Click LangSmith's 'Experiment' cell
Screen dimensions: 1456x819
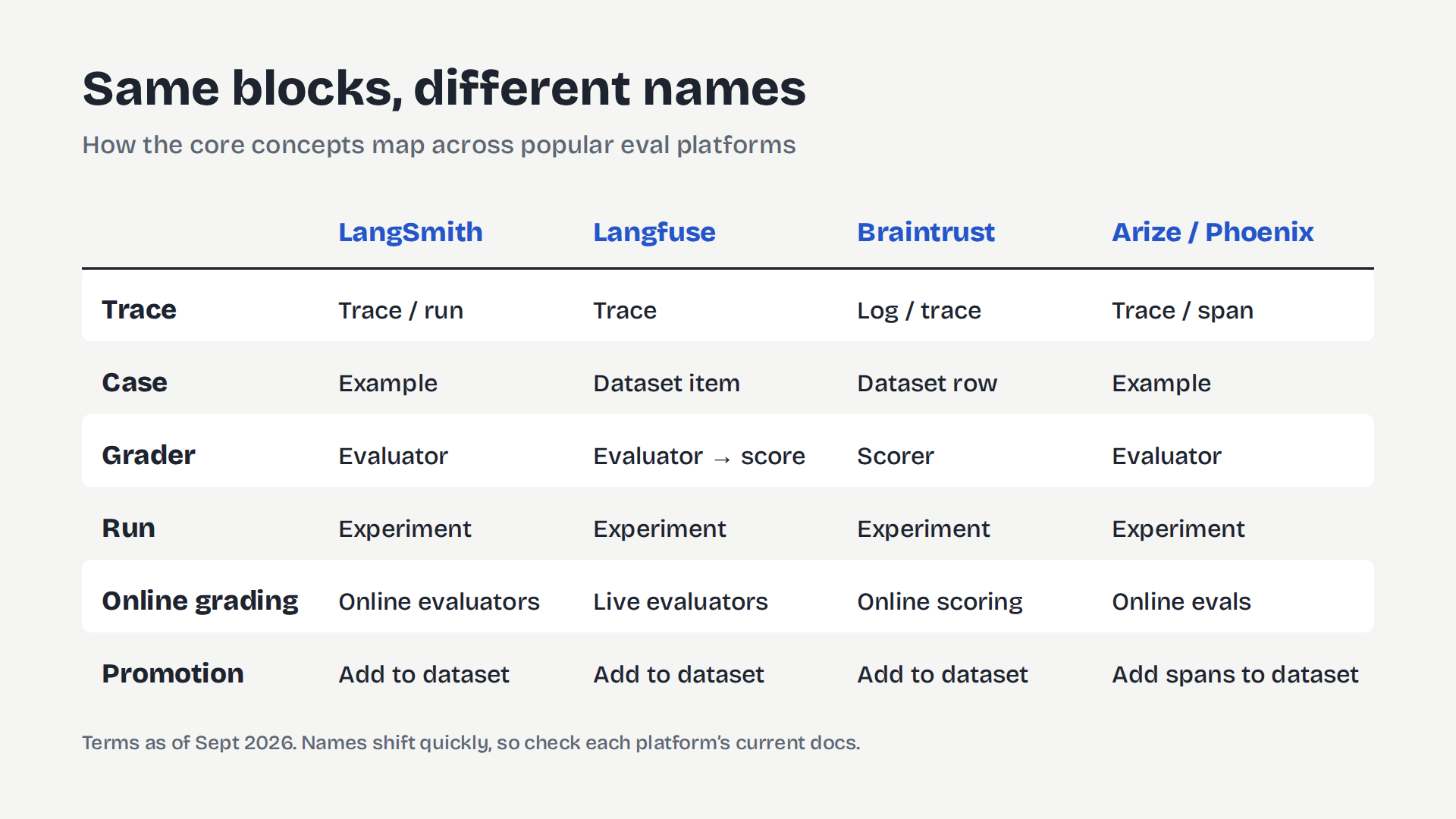pyautogui.click(x=405, y=529)
